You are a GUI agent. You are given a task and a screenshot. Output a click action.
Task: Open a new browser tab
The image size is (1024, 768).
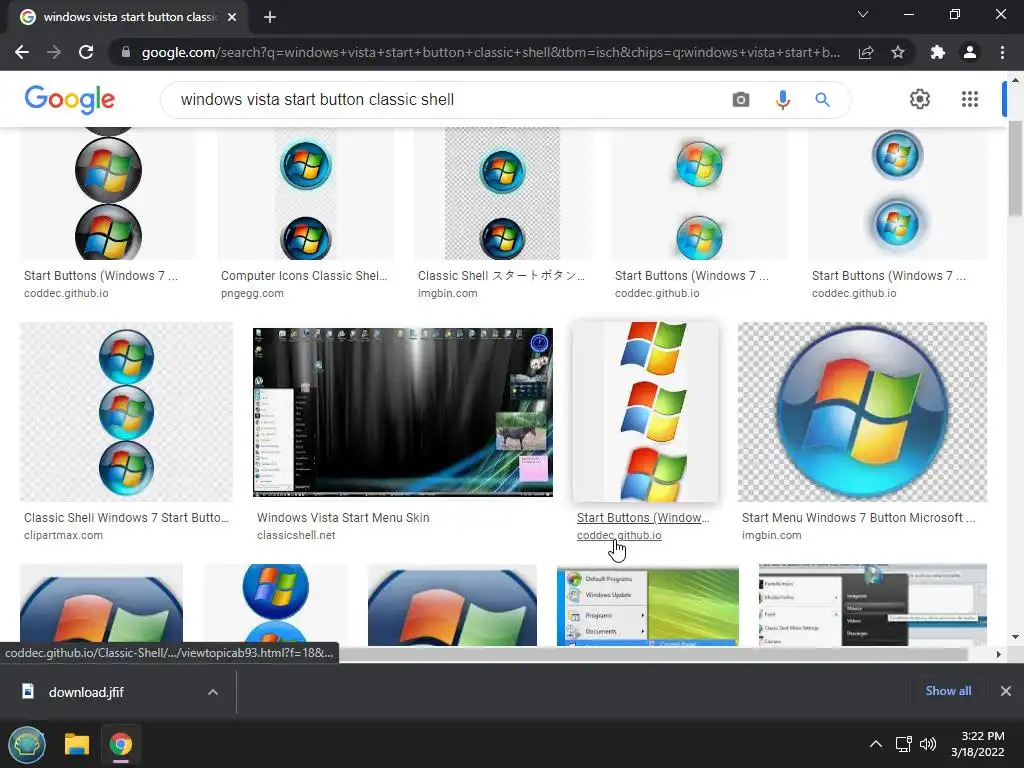point(270,17)
